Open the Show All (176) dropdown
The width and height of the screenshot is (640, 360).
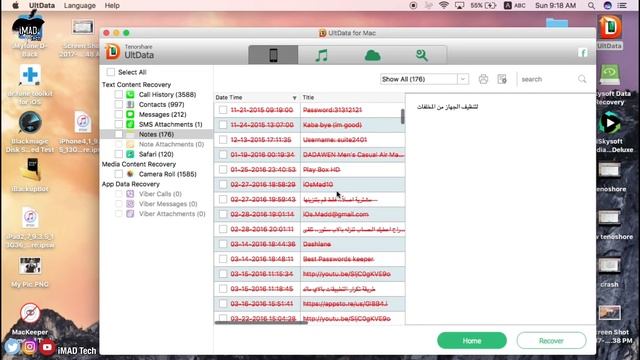click(424, 79)
